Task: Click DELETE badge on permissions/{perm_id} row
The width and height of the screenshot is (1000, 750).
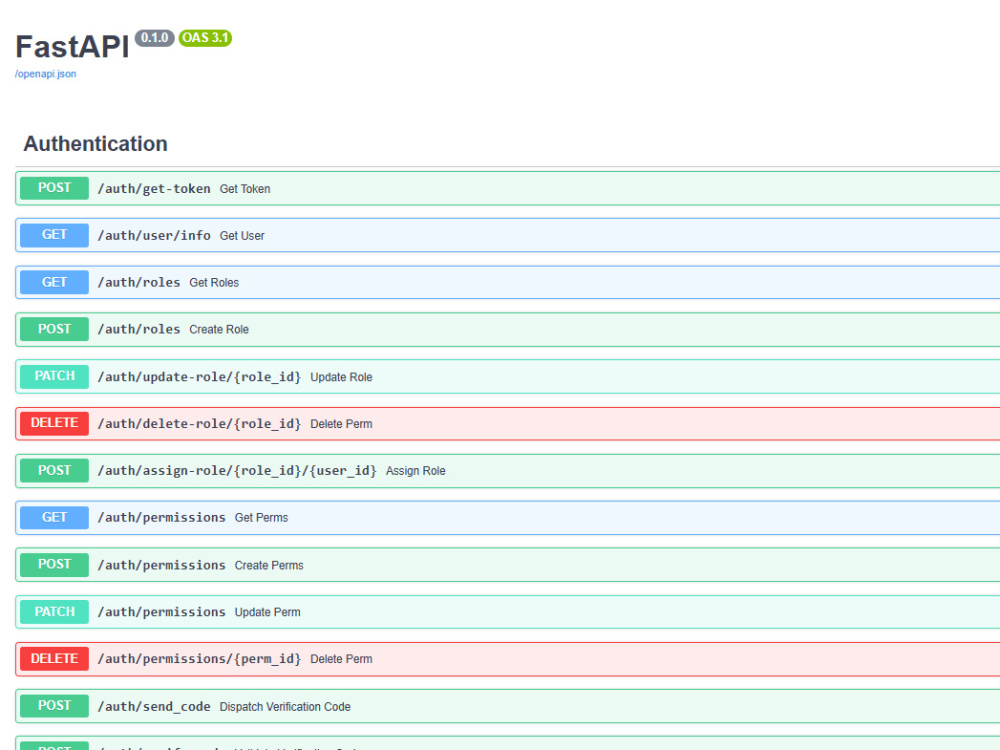Action: 54,659
